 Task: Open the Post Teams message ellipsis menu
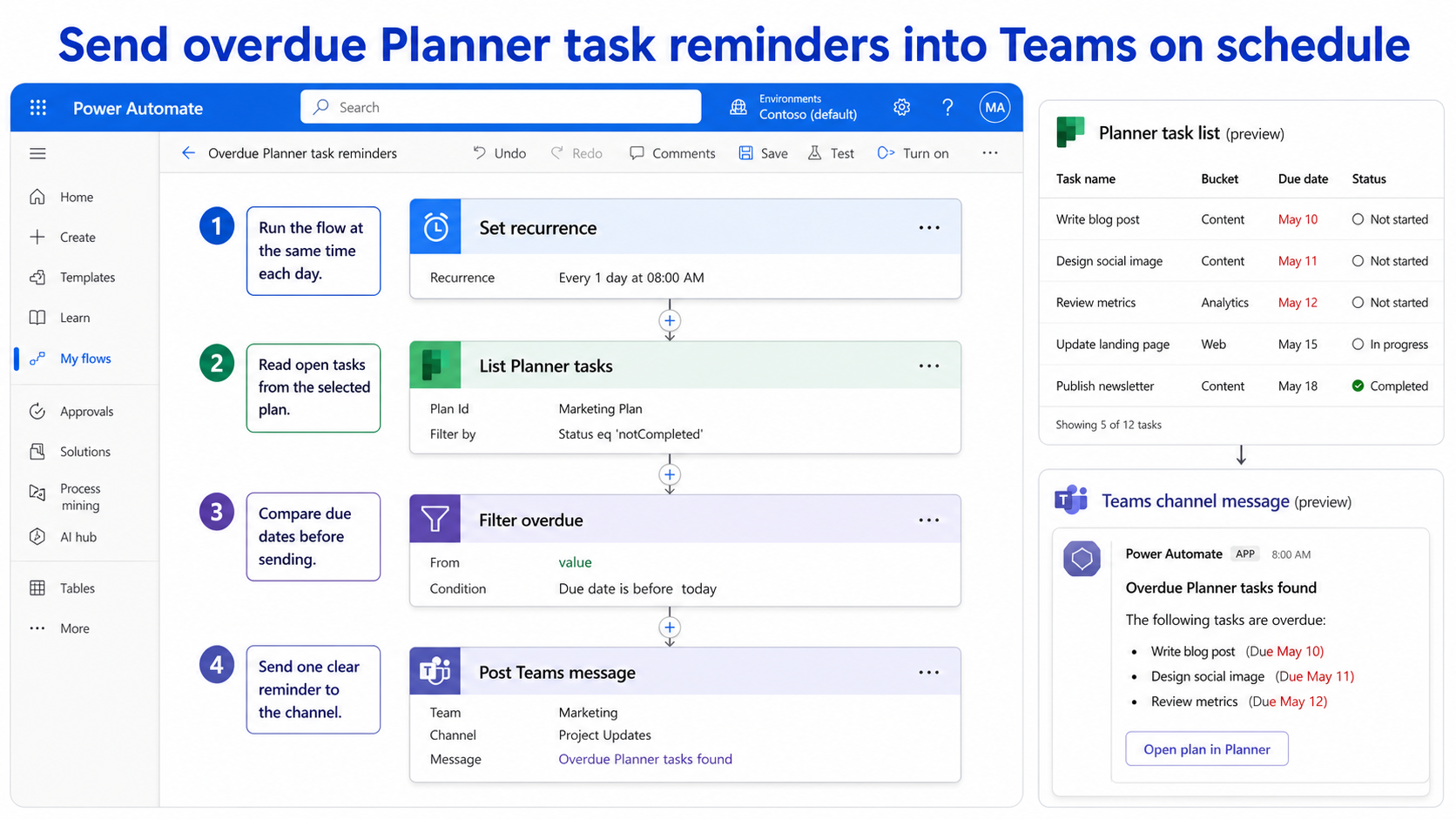[929, 673]
